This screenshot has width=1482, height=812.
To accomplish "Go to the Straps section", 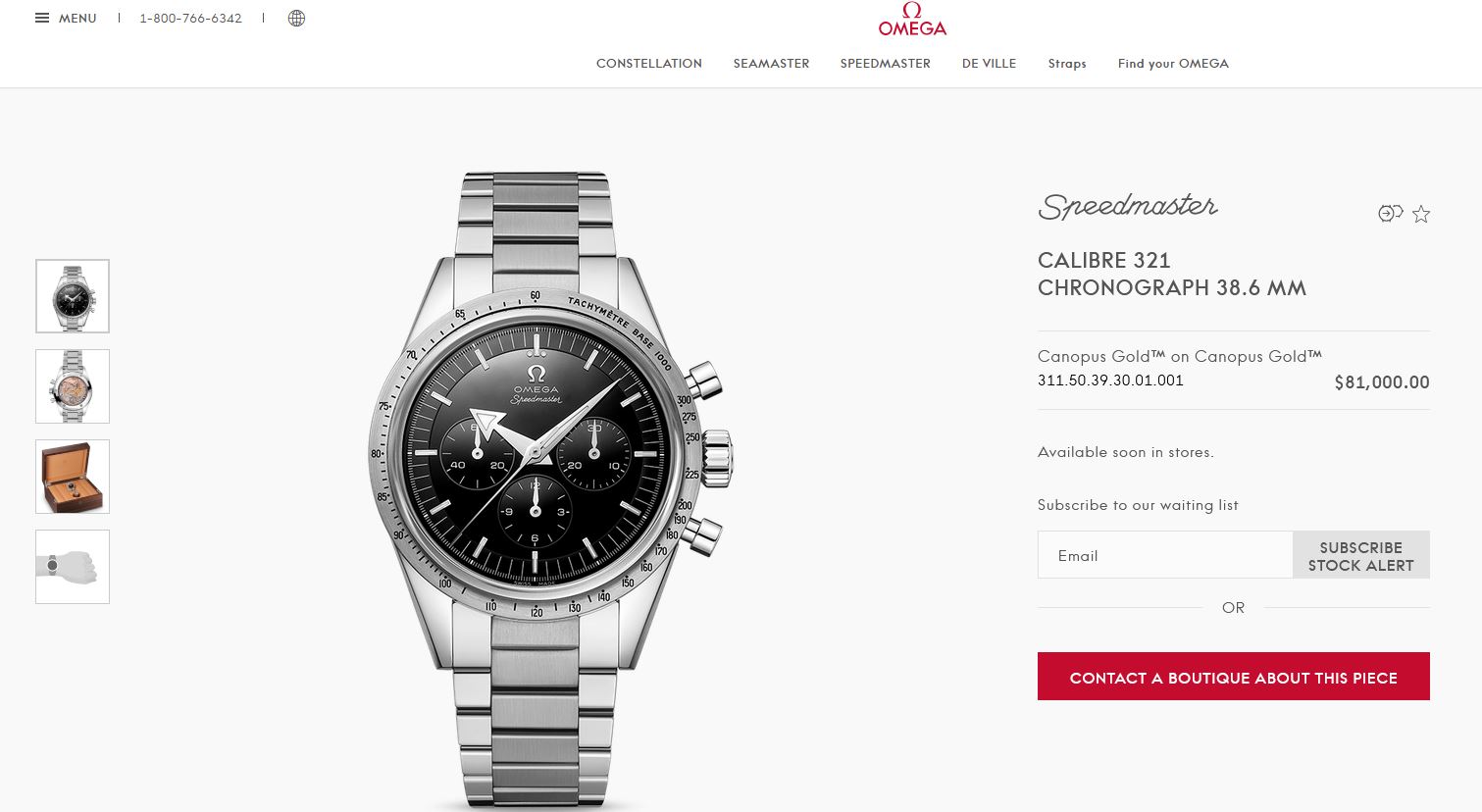I will tap(1067, 63).
